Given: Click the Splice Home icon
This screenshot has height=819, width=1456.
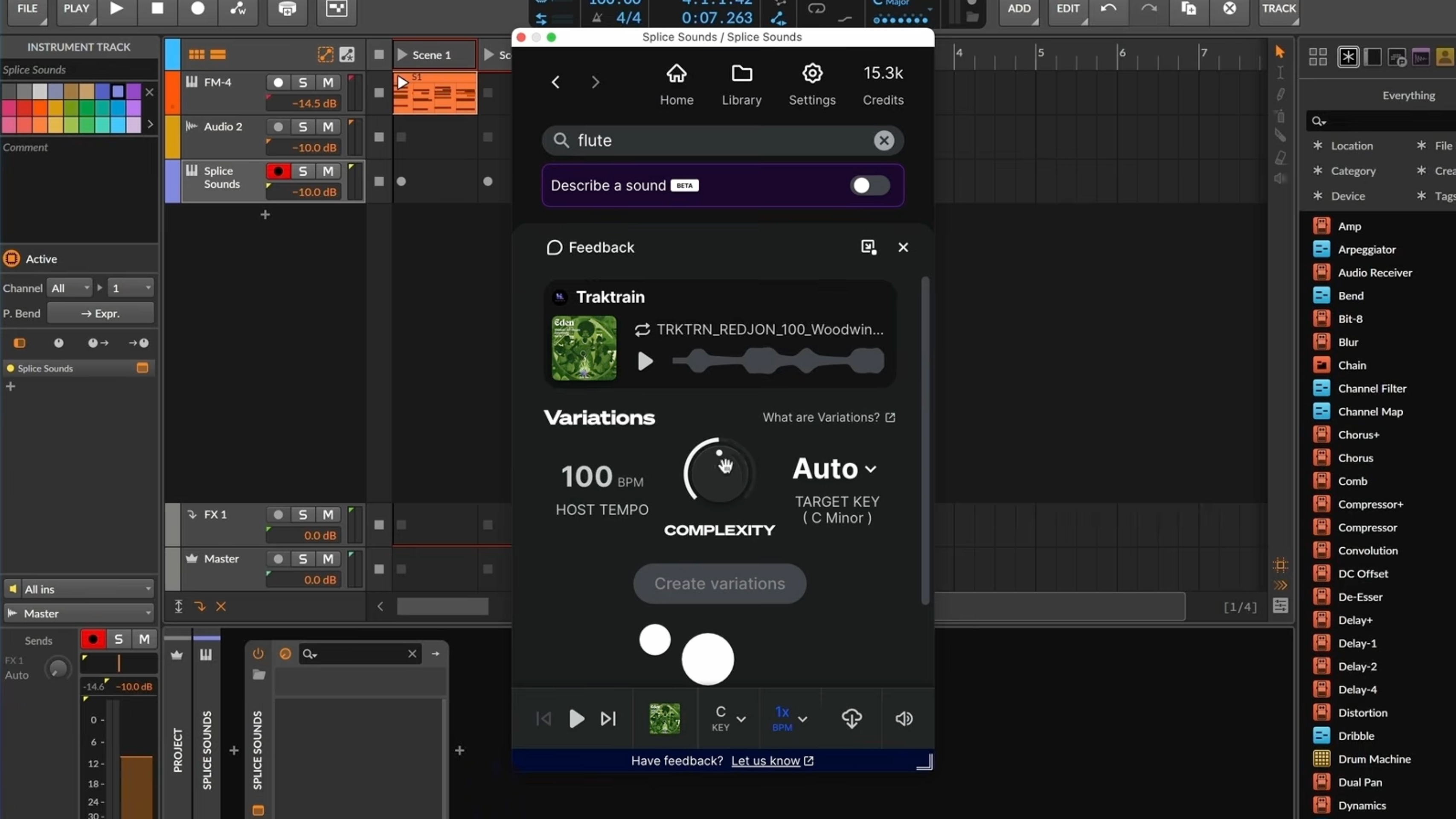Looking at the screenshot, I should coord(676,74).
